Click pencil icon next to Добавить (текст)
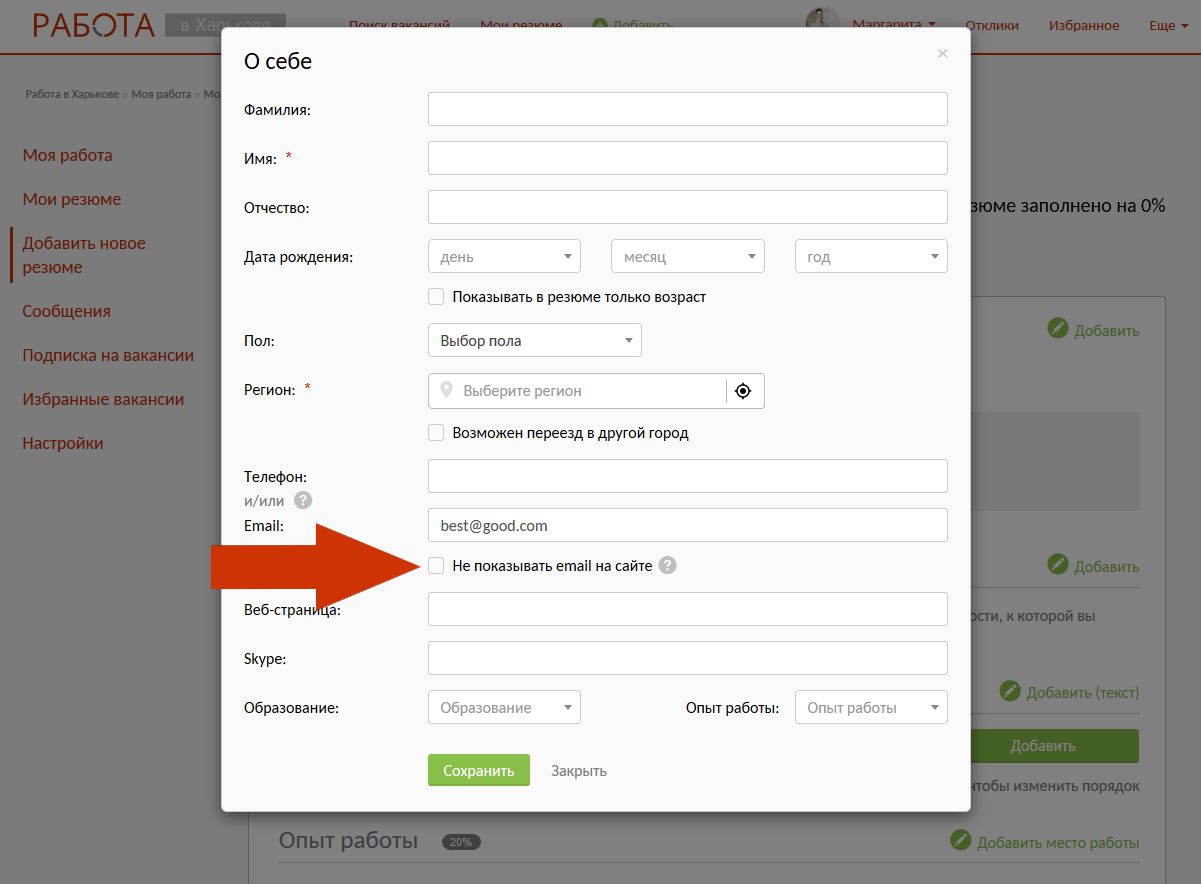The width and height of the screenshot is (1201, 884). 1010,692
